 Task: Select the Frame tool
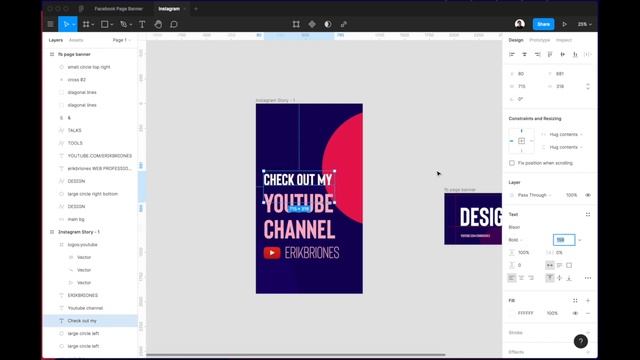[x=86, y=24]
